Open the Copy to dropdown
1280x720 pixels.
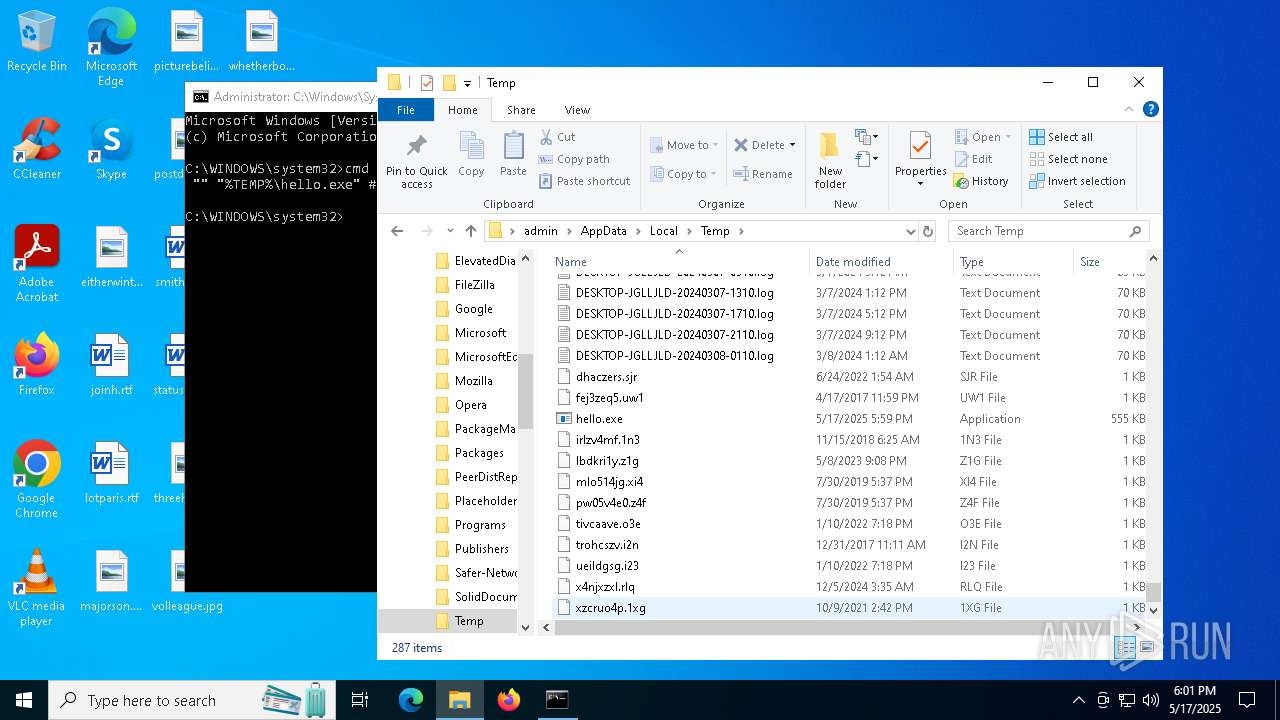coord(683,174)
